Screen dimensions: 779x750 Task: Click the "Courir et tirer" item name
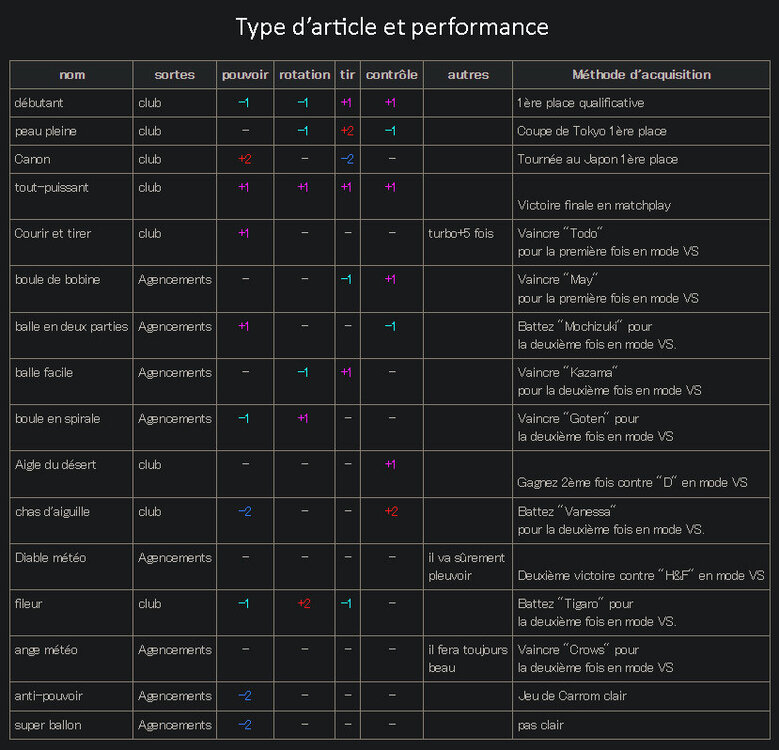point(53,234)
